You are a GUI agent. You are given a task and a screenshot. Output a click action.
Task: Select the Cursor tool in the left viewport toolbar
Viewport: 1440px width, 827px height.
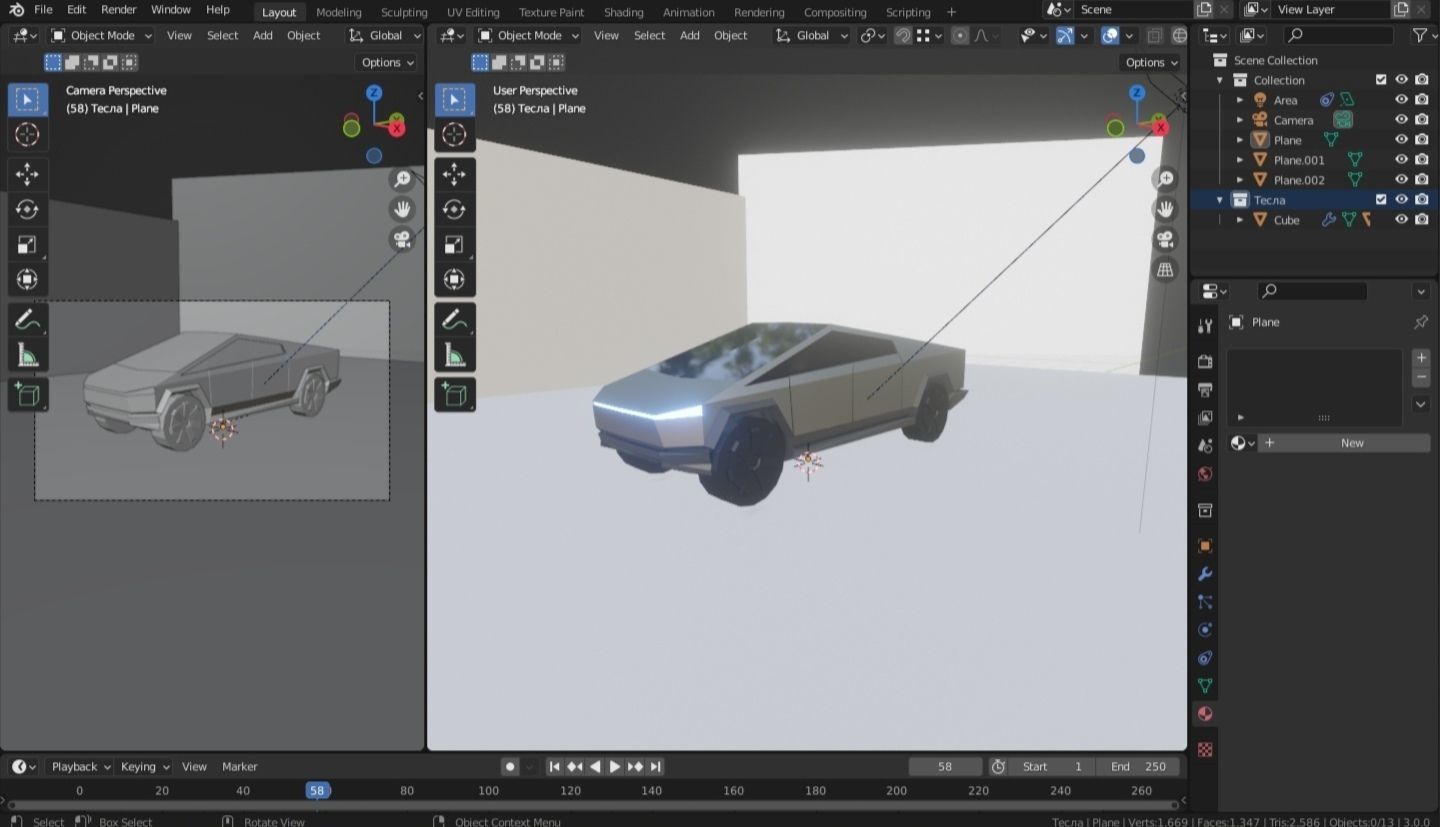pyautogui.click(x=27, y=134)
